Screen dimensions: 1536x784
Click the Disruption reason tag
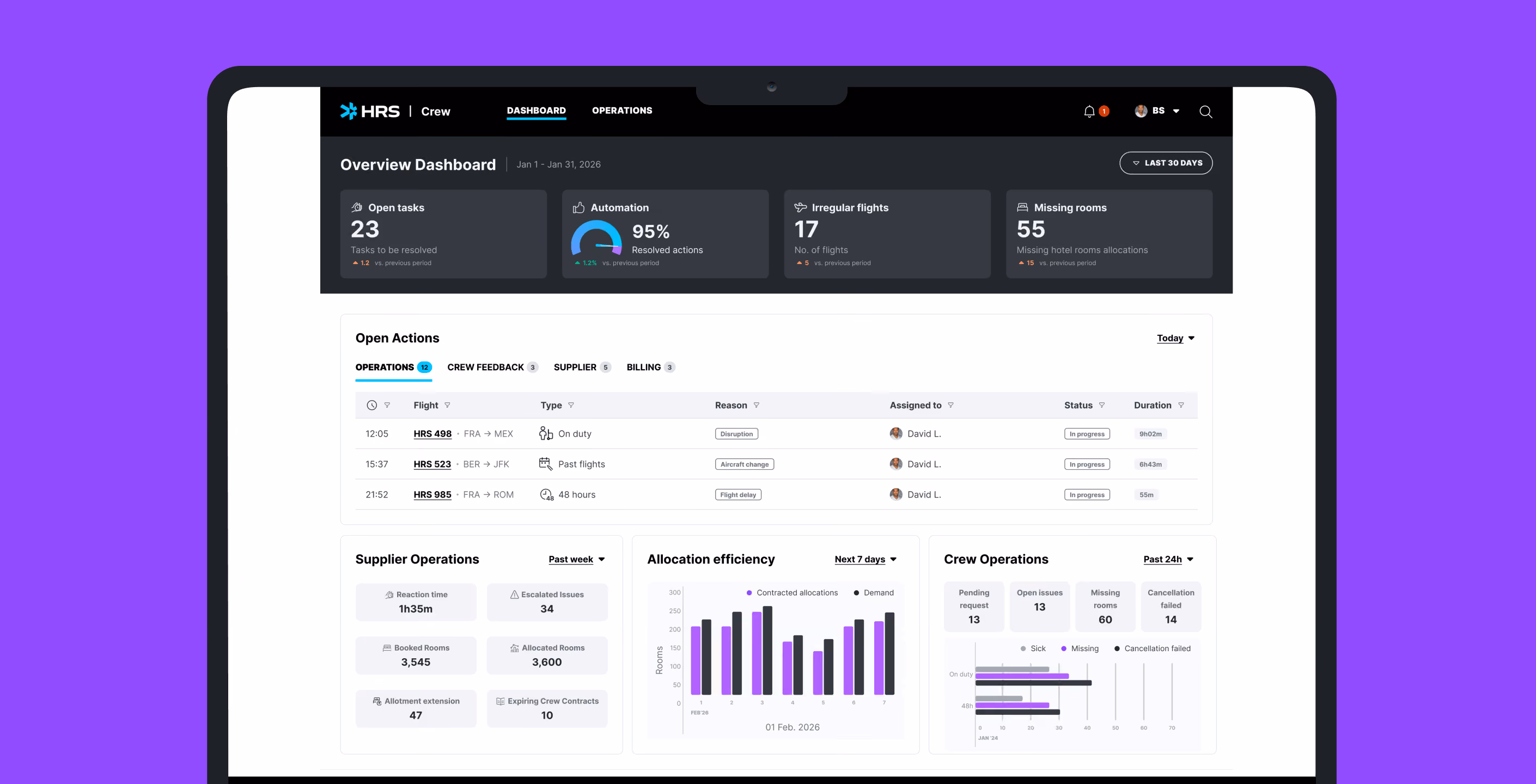(x=736, y=434)
